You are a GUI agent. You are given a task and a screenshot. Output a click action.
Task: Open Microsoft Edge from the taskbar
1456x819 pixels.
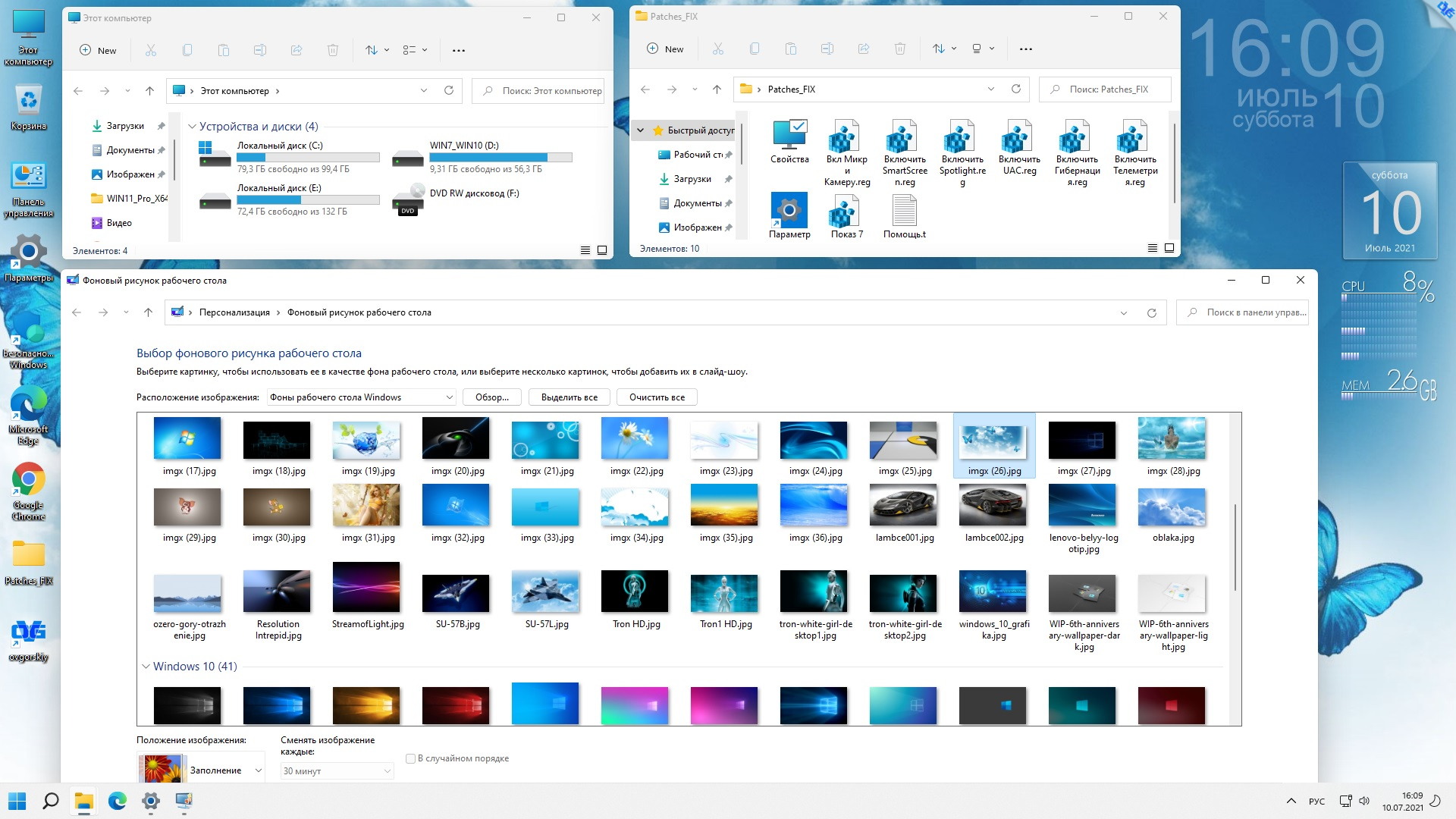coord(118,801)
